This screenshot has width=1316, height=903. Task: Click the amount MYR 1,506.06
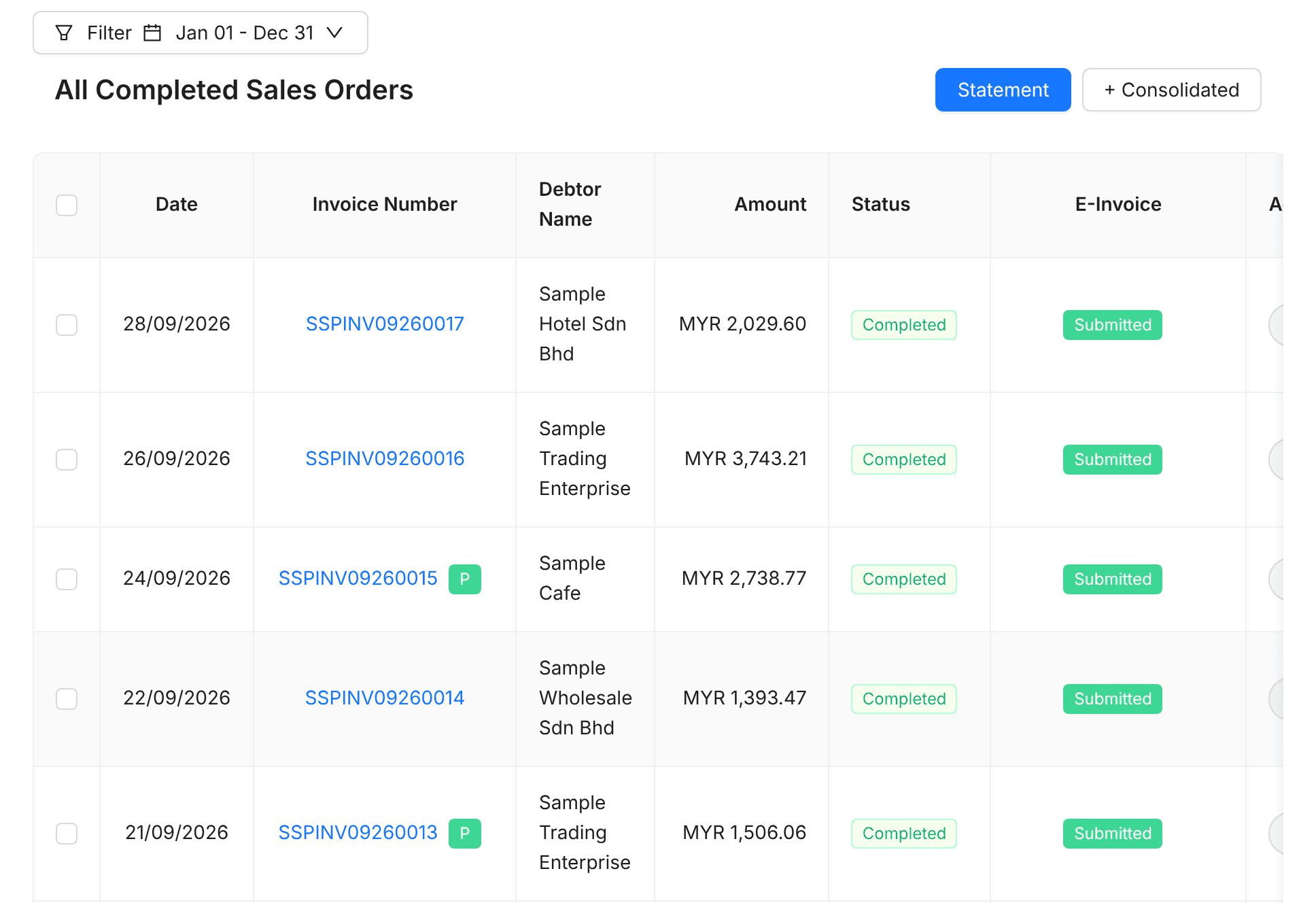pyautogui.click(x=744, y=832)
